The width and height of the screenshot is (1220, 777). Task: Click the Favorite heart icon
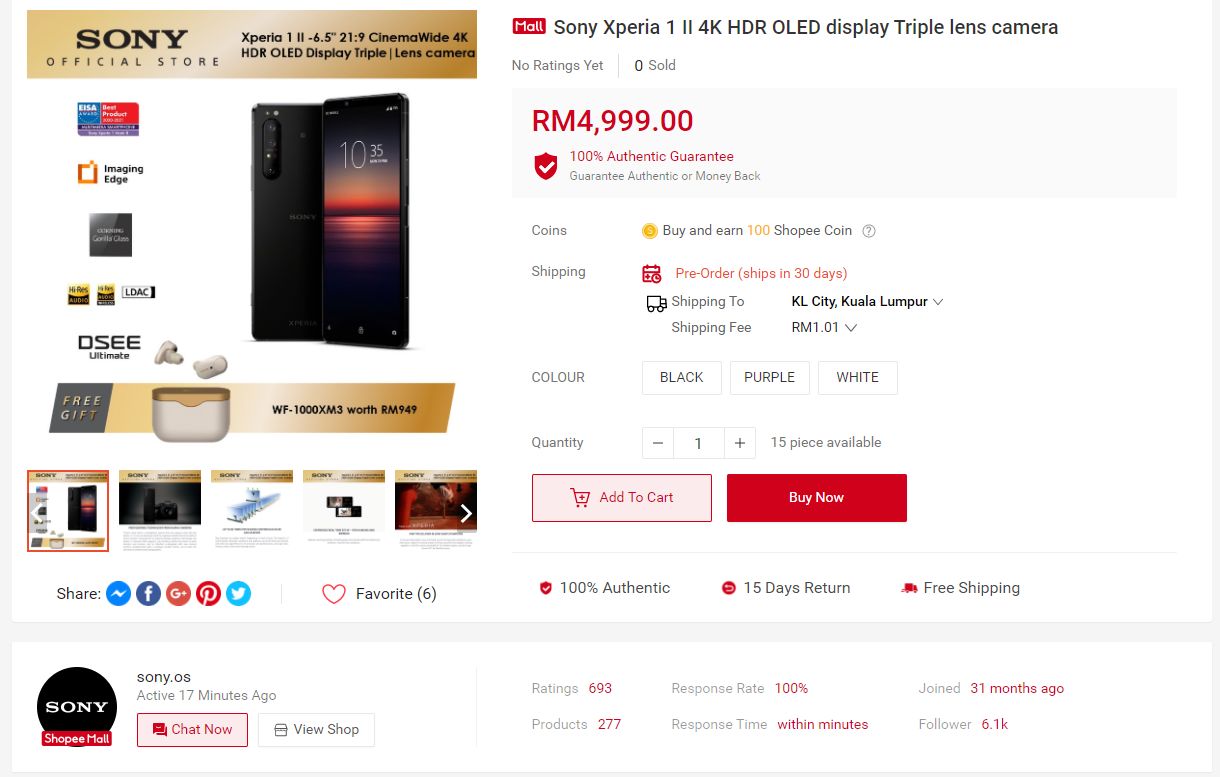click(333, 594)
